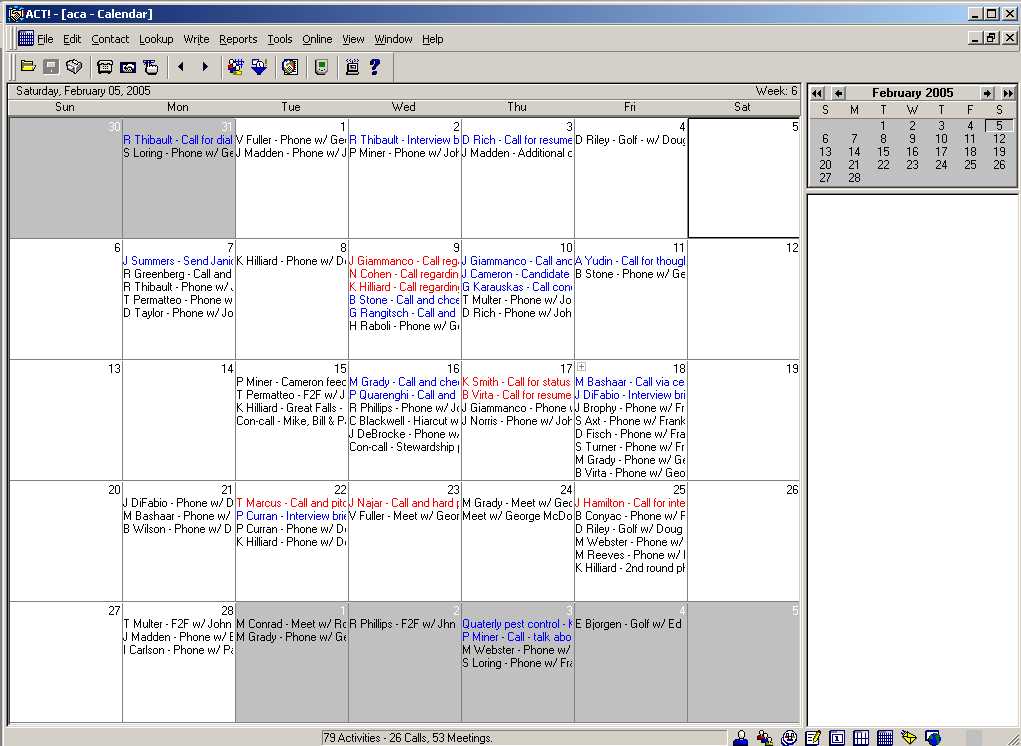Jump forward one year in mini calendar
The image size is (1021, 746).
(1008, 94)
